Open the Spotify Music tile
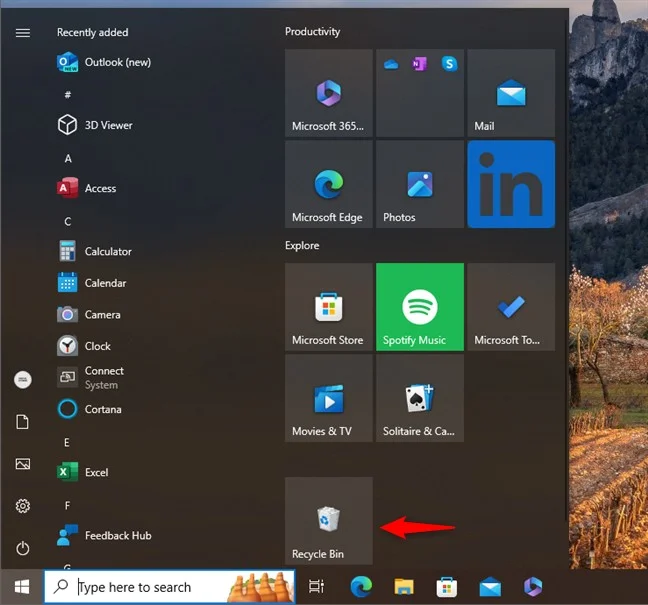This screenshot has width=648, height=605. click(420, 307)
